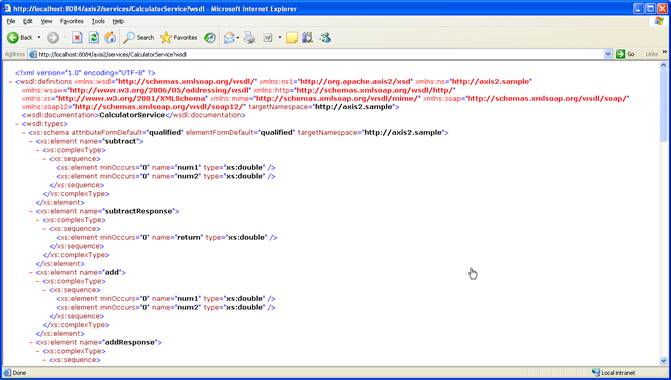Collapse the complexType node under subtractResponse
671x380 pixels.
click(38, 220)
